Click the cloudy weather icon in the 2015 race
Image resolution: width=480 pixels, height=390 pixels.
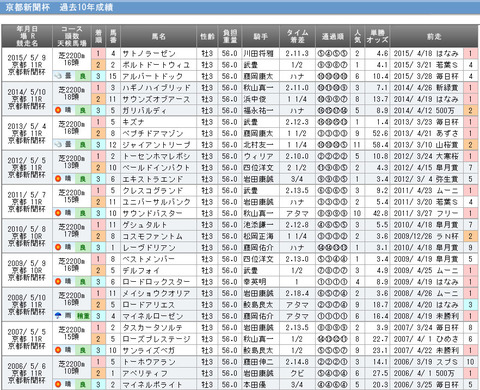click(58, 76)
